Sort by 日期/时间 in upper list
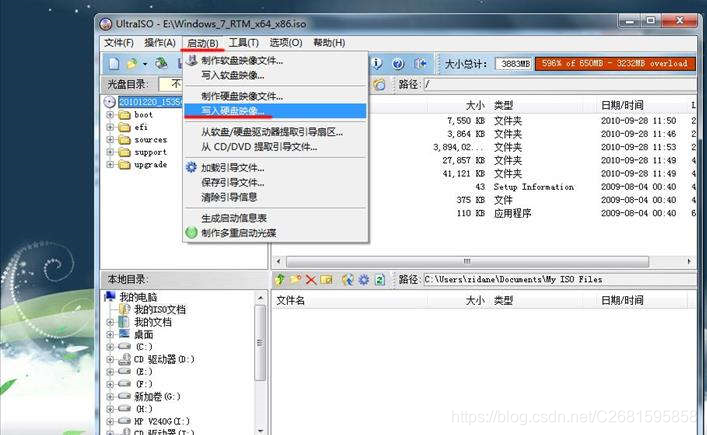The width and height of the screenshot is (707, 435). click(x=622, y=105)
